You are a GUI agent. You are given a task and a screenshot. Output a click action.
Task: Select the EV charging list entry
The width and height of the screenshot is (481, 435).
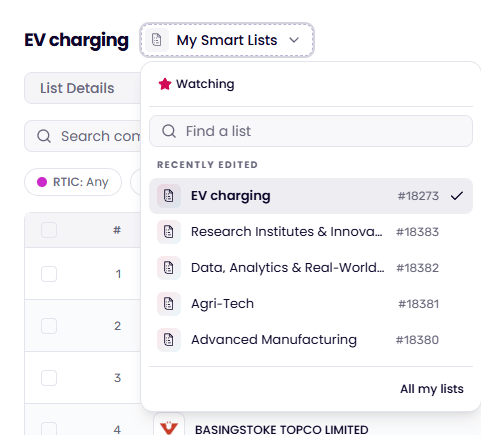tap(311, 196)
